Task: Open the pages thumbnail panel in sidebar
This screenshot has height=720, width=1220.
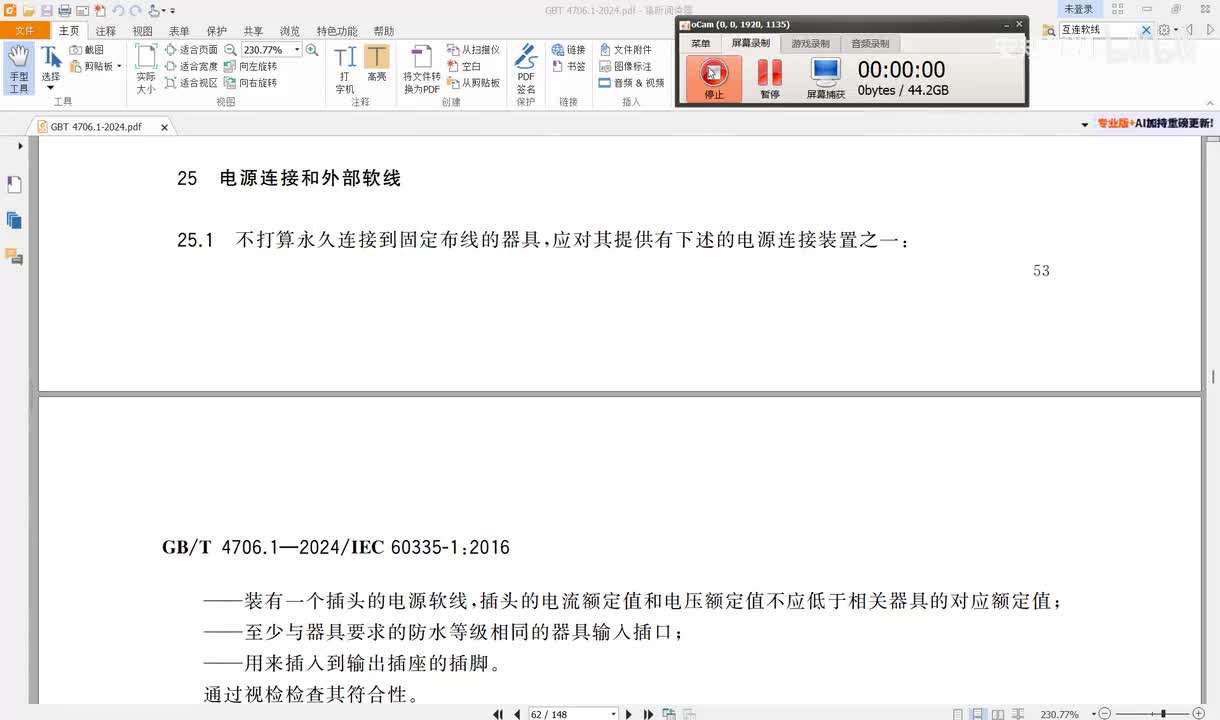Action: (14, 220)
